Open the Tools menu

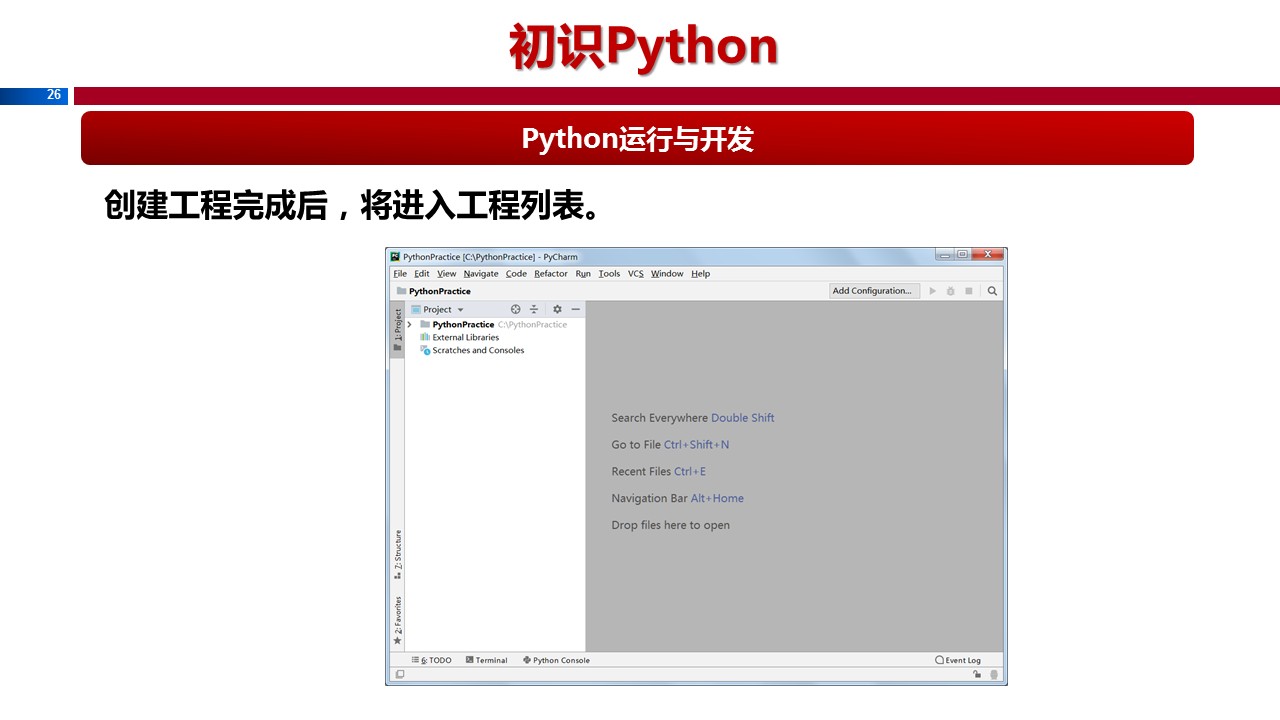(609, 274)
